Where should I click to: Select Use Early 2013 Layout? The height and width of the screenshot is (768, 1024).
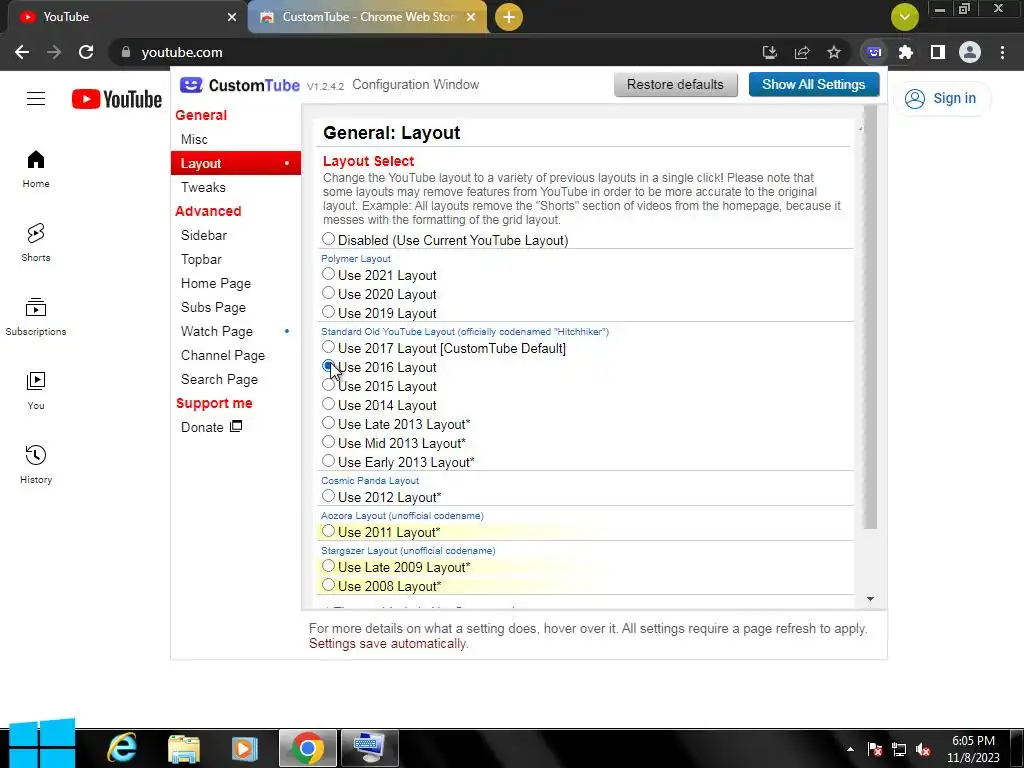(328, 461)
